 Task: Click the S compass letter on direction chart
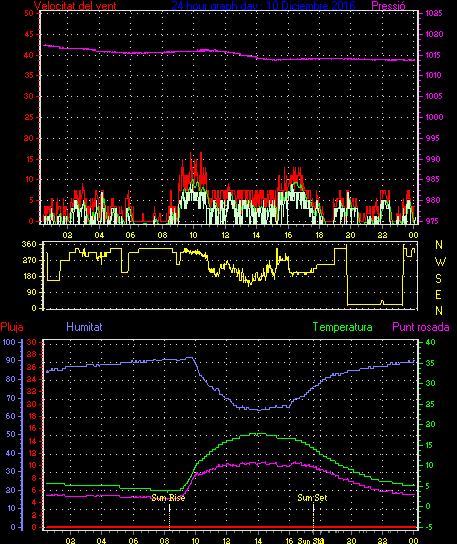[x=438, y=278]
